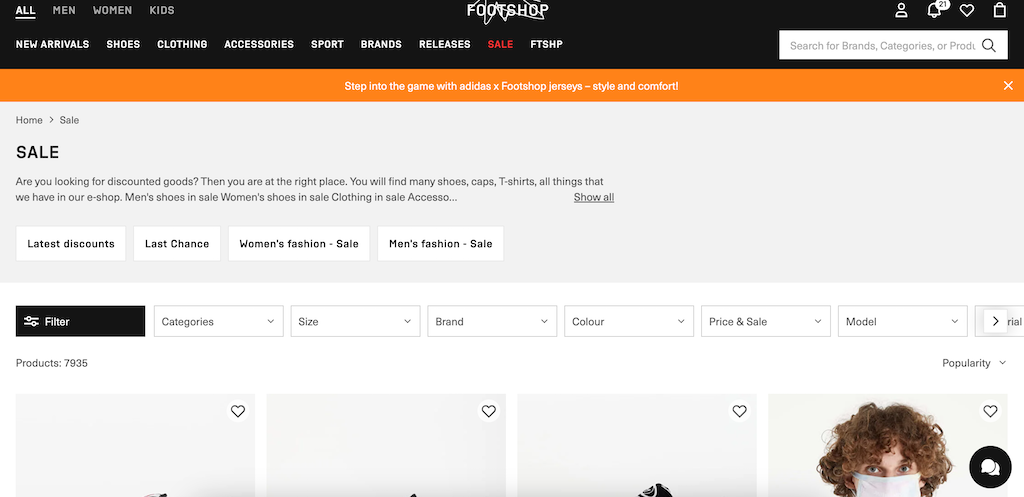1024x497 pixels.
Task: Expand the Model dropdown
Action: click(903, 321)
